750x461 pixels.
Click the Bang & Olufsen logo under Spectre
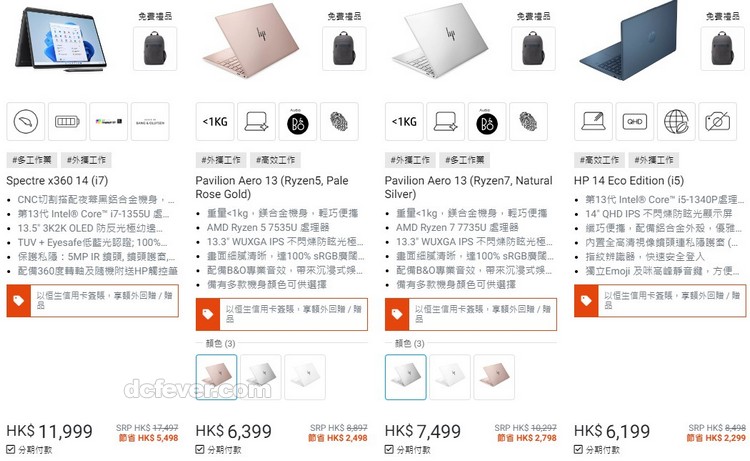(x=150, y=121)
